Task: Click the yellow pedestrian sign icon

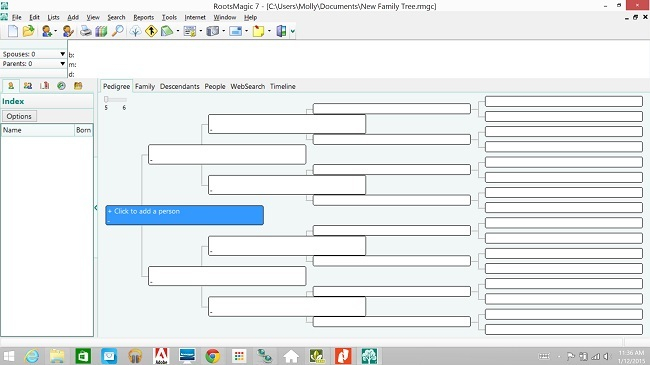Action: pos(151,31)
